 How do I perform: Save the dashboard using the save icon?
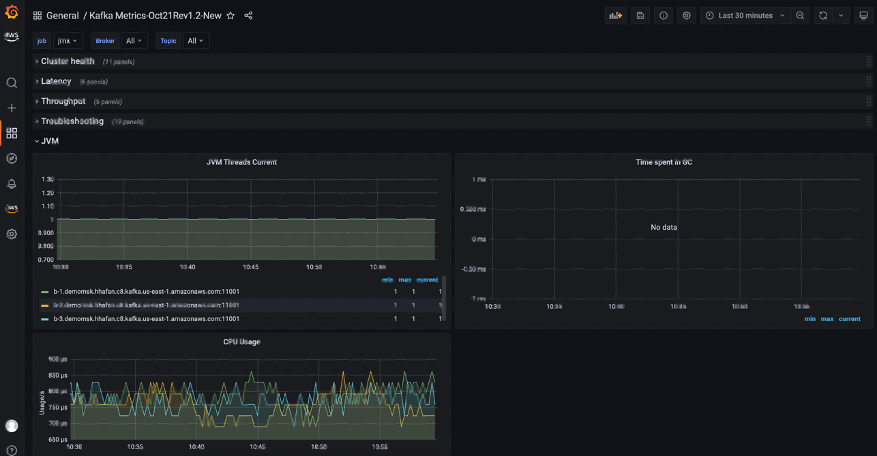[640, 16]
